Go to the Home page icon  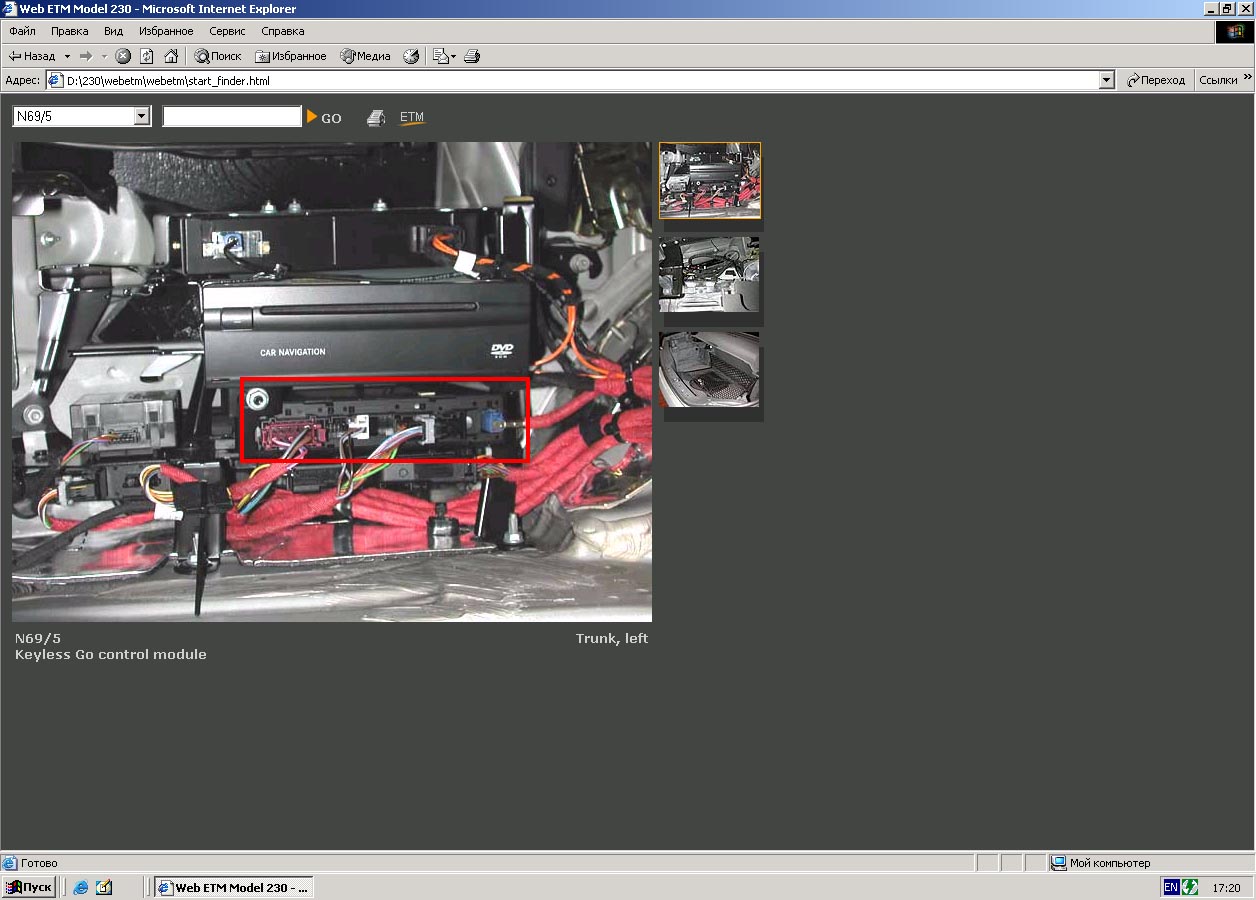click(171, 57)
